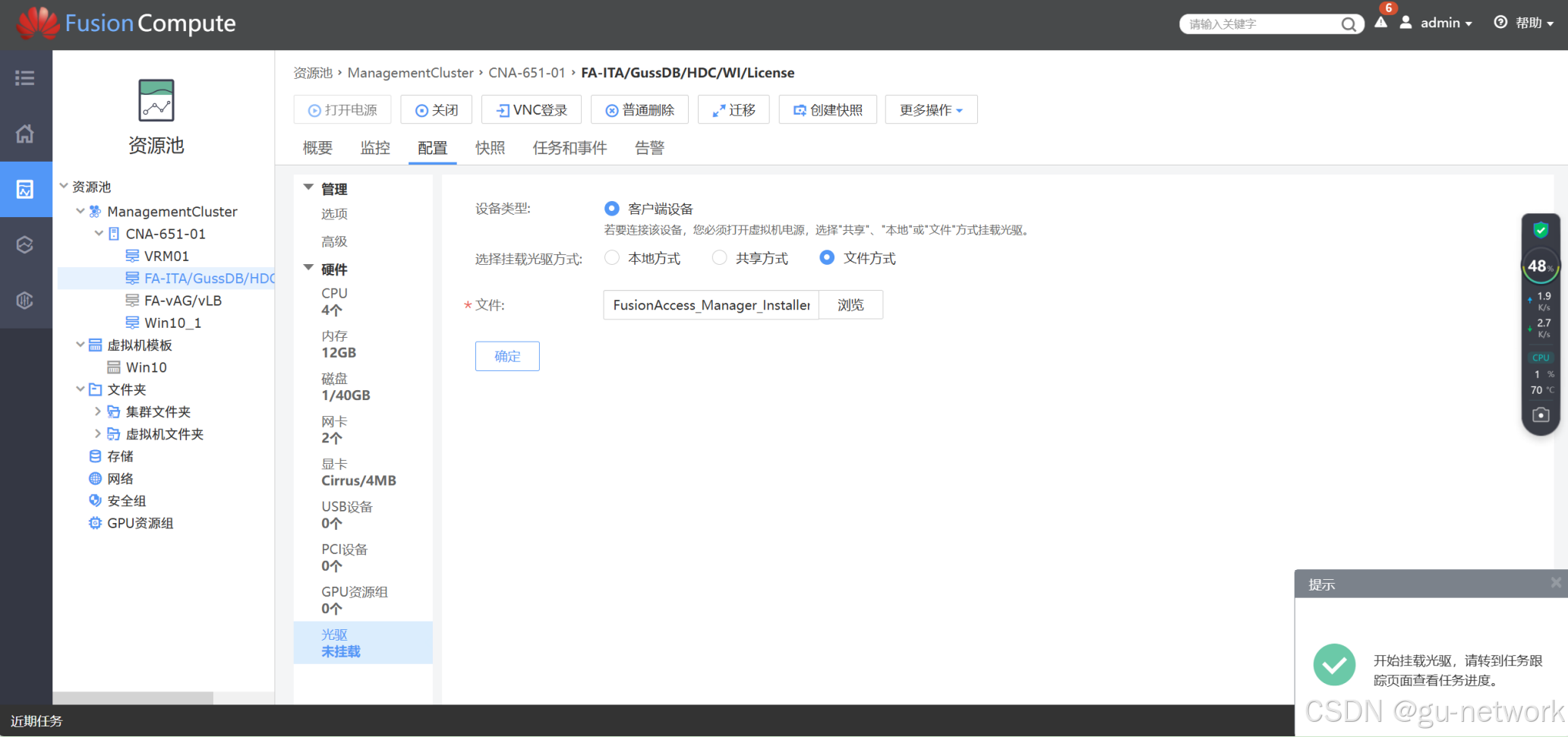Switch to the 监控 tab
This screenshot has width=1568, height=737.
coord(375,148)
